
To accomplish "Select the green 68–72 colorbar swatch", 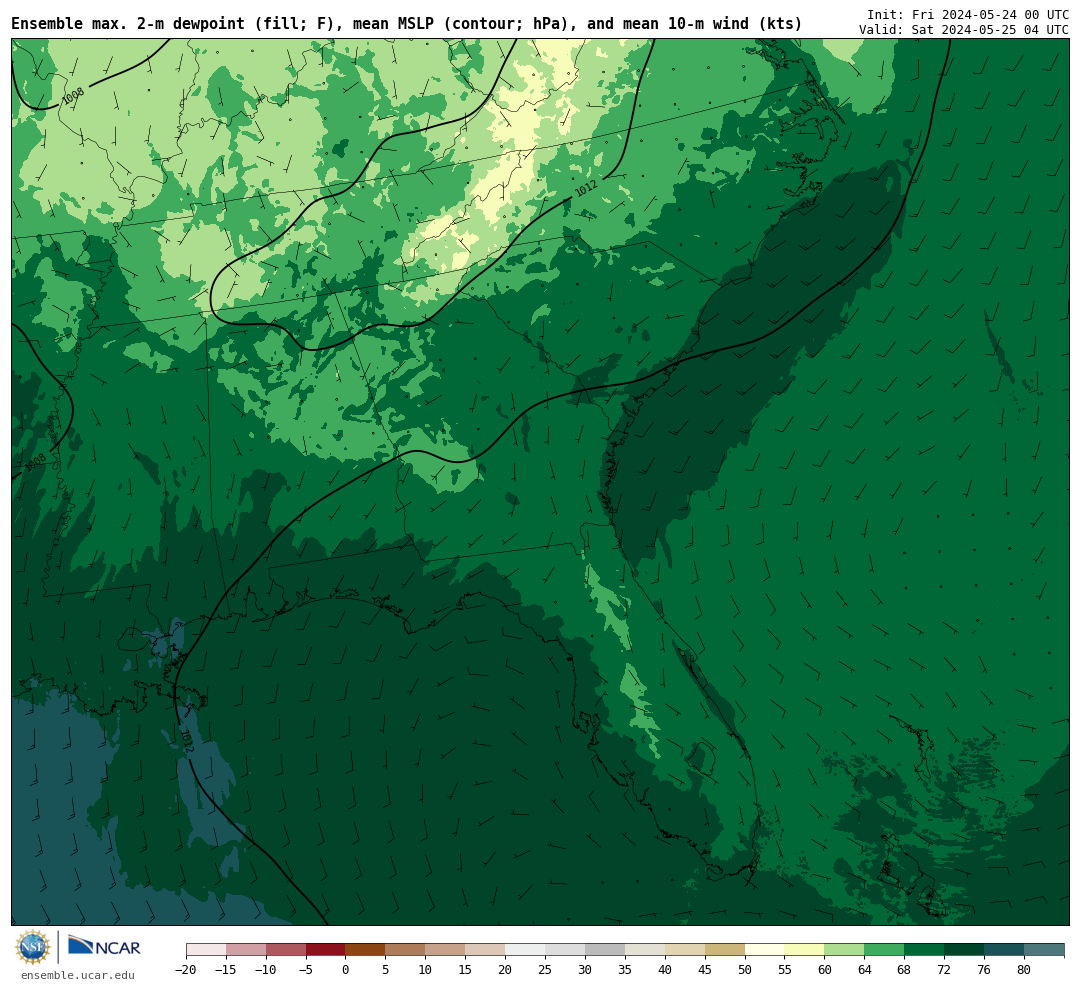I will (924, 950).
